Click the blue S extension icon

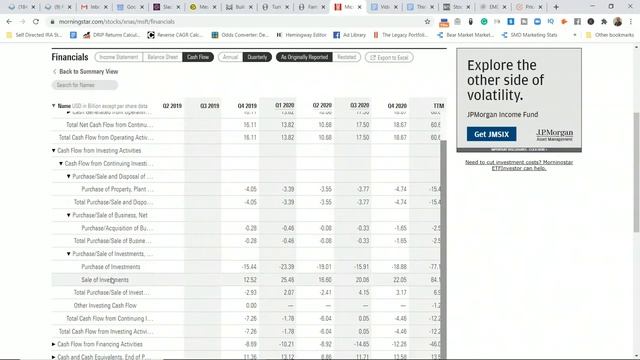pos(511,22)
